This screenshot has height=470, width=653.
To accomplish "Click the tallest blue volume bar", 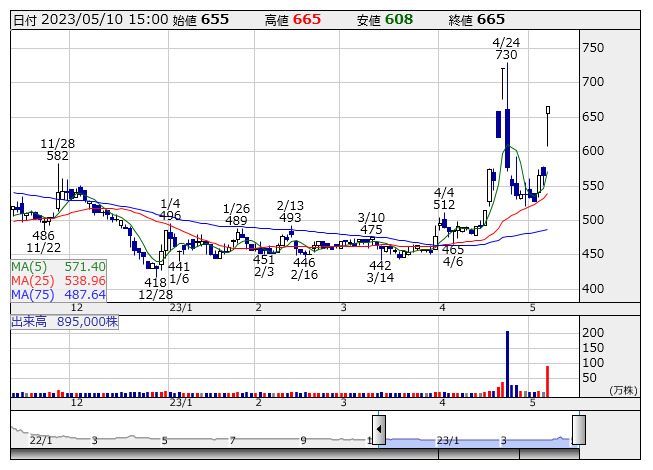I will 507,362.
